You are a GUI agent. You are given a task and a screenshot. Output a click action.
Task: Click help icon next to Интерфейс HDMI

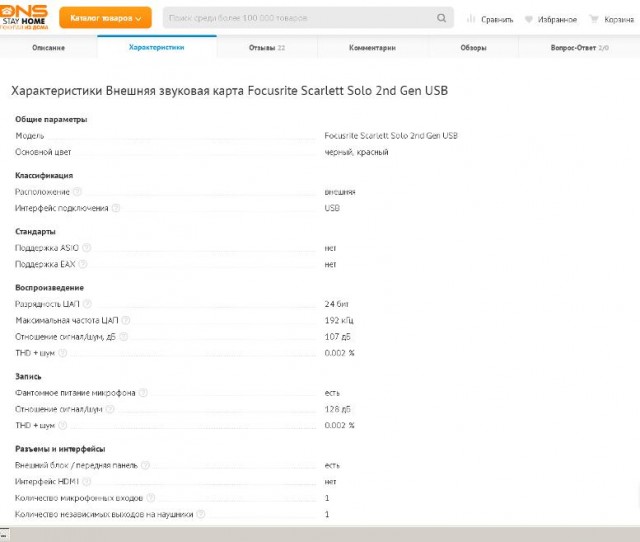pos(87,481)
